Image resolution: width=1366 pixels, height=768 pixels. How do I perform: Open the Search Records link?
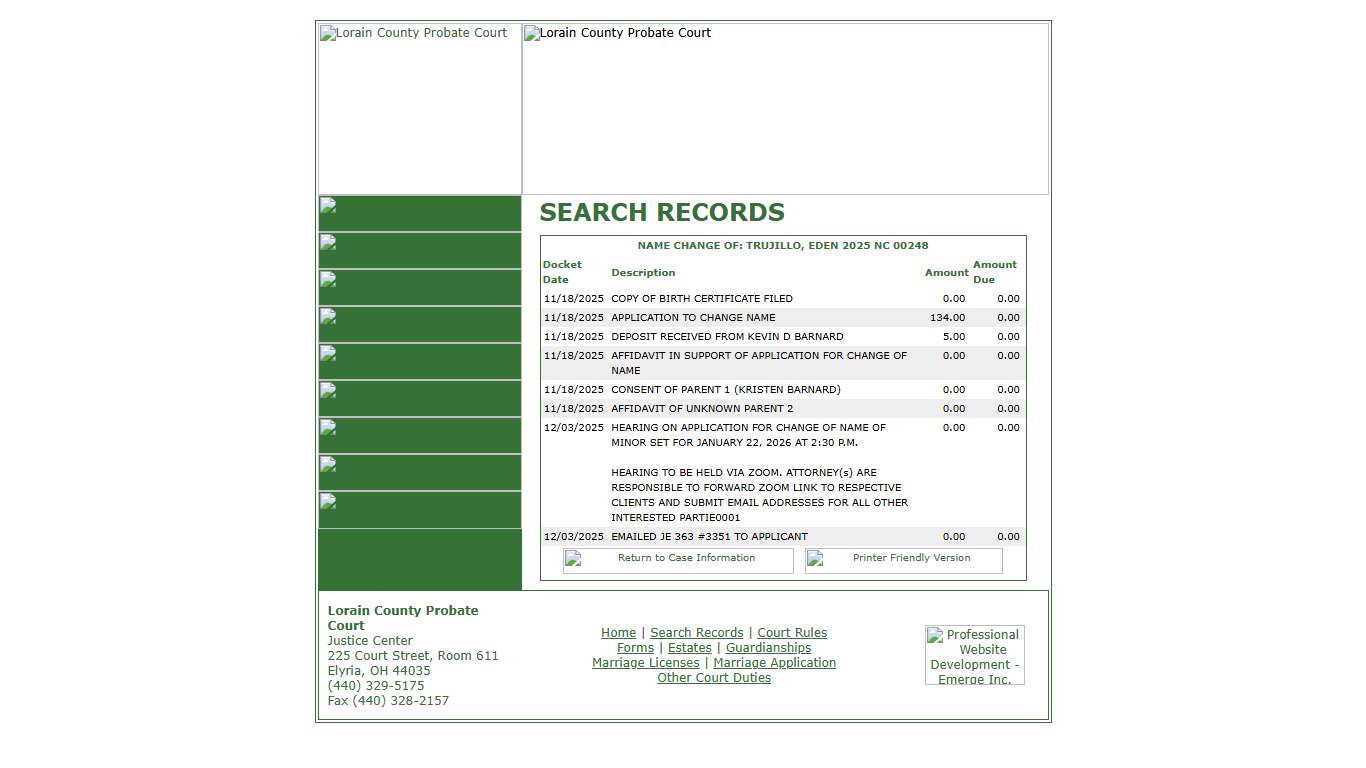point(696,632)
